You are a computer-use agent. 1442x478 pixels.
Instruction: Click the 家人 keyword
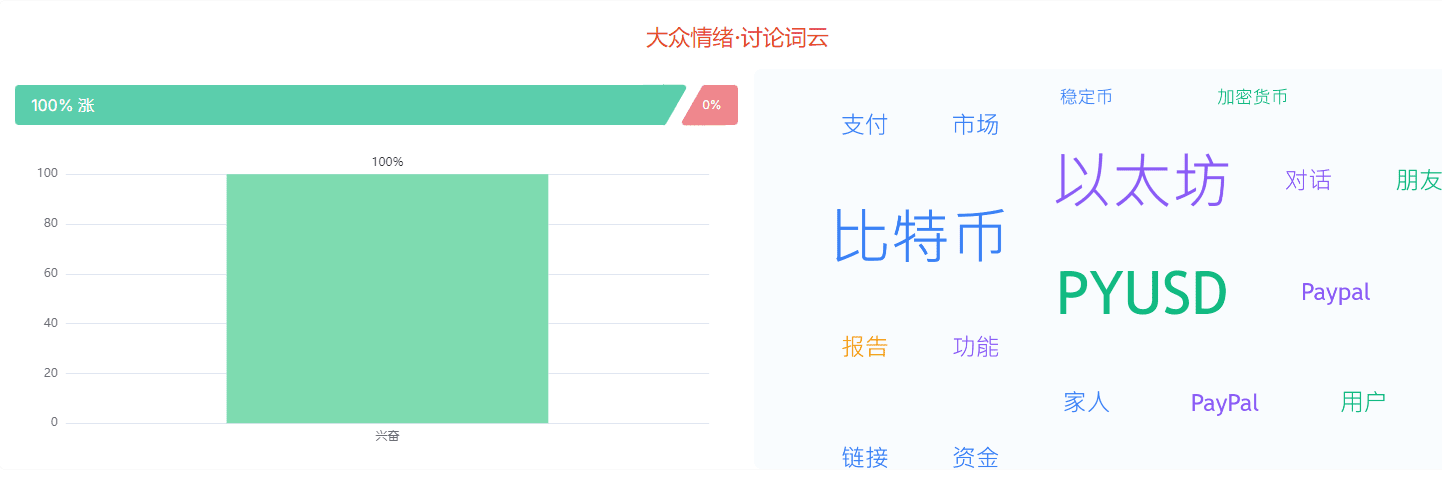click(1086, 403)
